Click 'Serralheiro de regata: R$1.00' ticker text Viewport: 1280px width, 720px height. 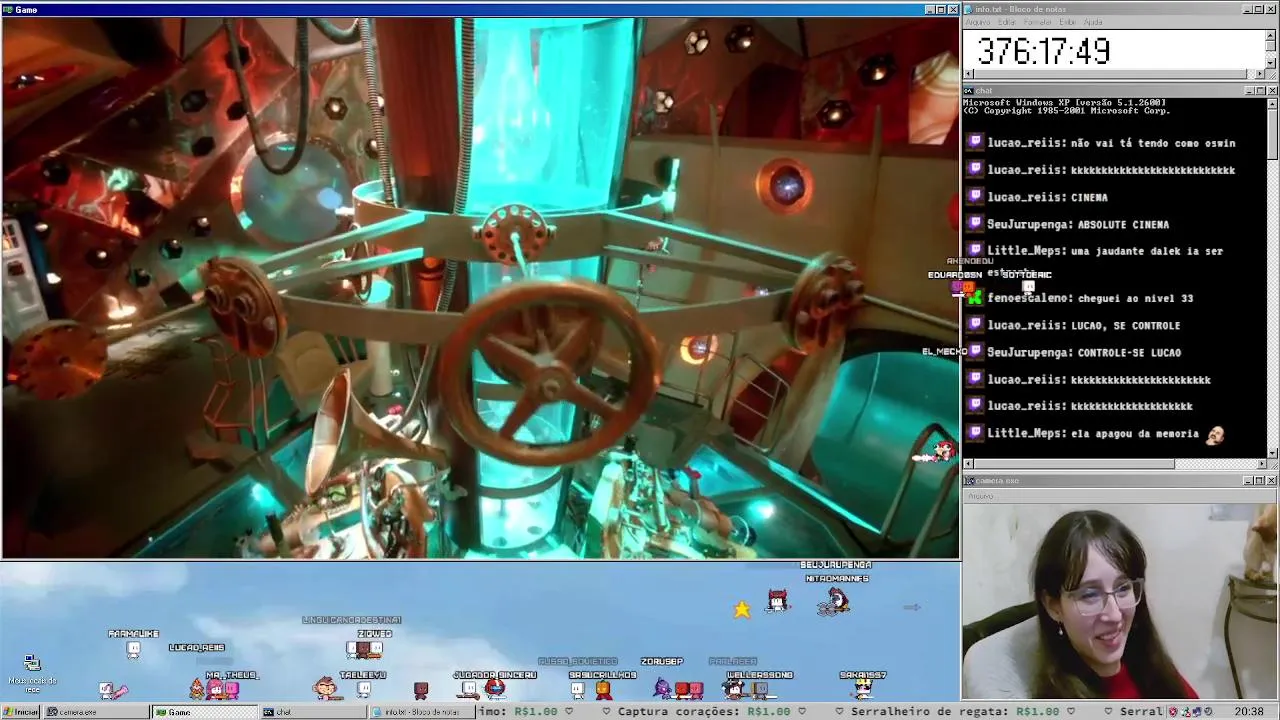(x=955, y=712)
